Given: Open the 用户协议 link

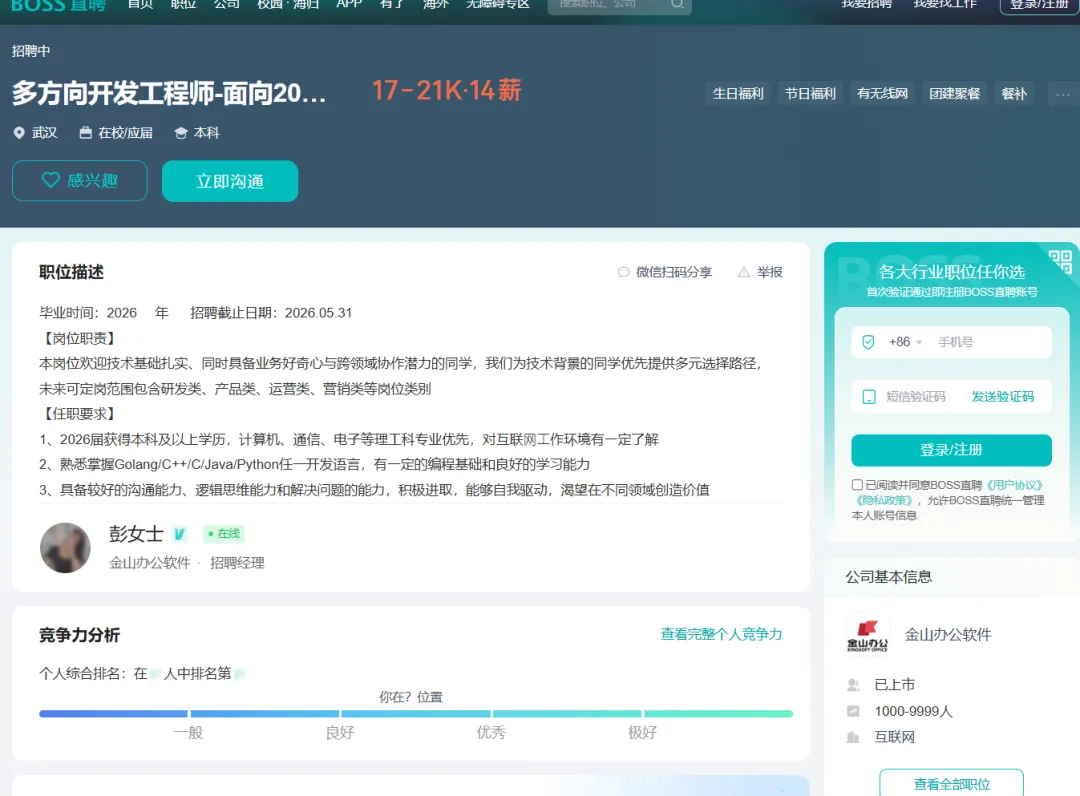Looking at the screenshot, I should tap(1015, 485).
